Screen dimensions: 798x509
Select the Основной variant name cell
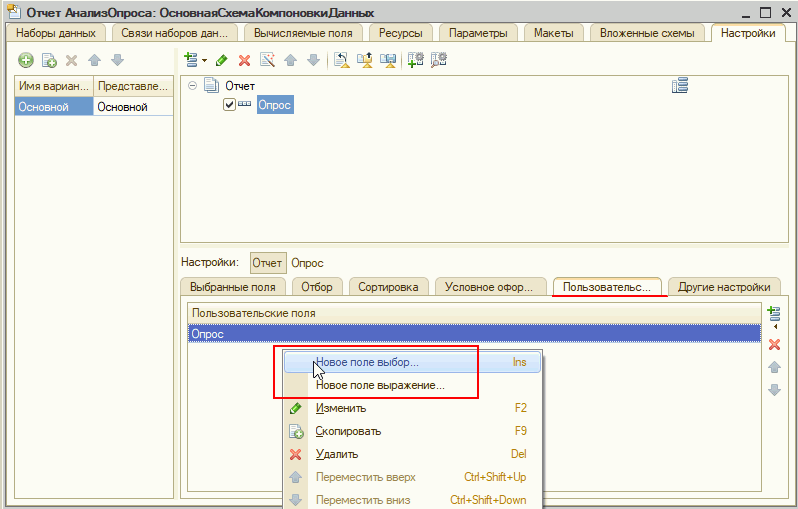[x=54, y=107]
